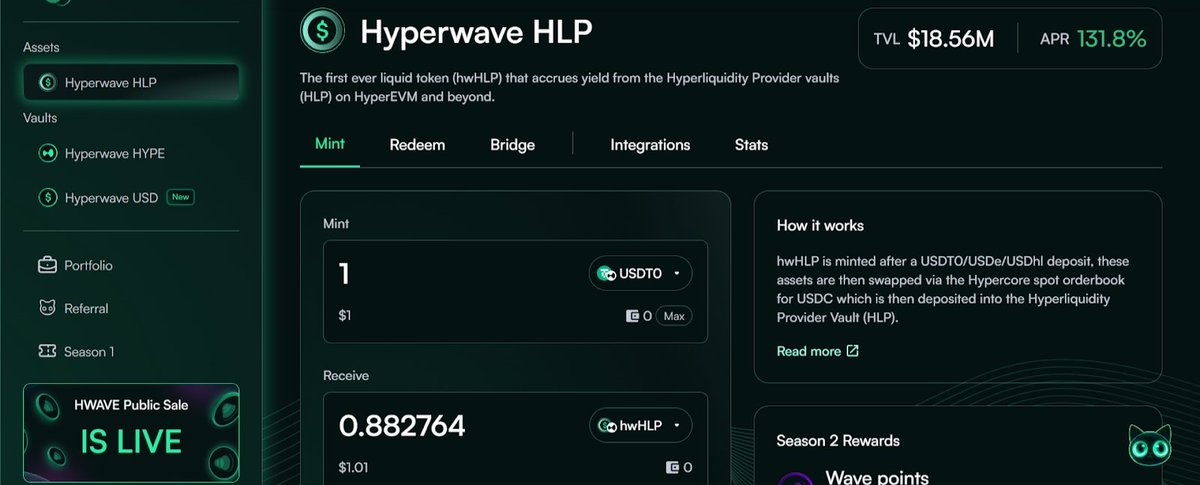
Task: Switch to the Redeem tab
Action: click(417, 145)
